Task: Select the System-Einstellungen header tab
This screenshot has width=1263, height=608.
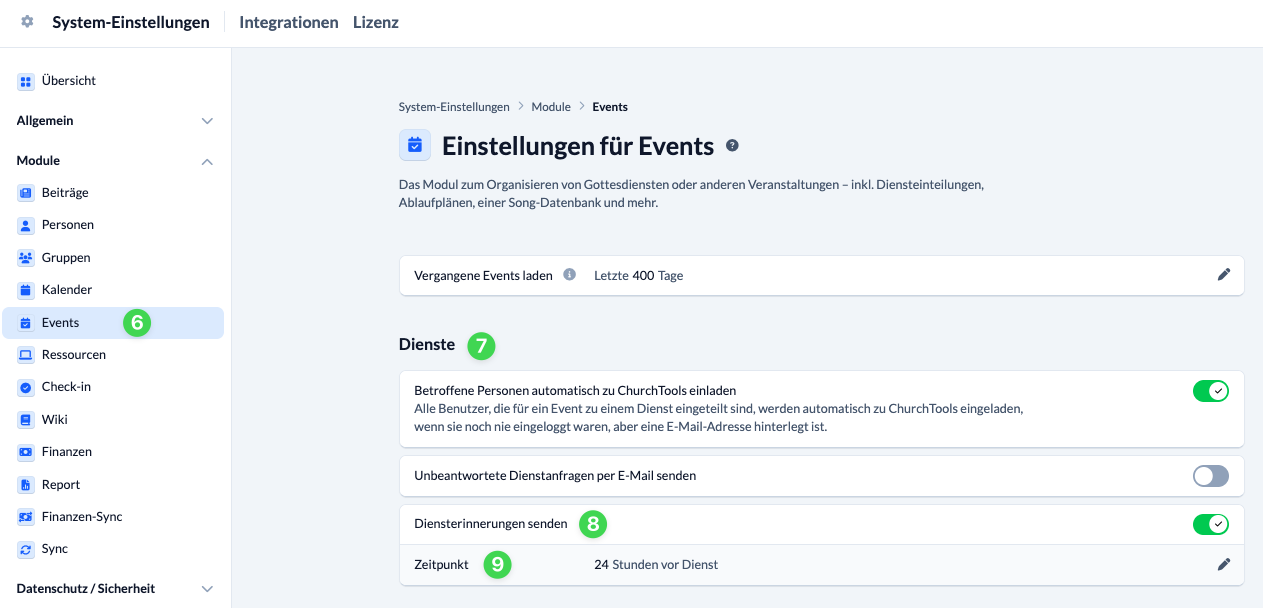Action: pyautogui.click(x=131, y=22)
